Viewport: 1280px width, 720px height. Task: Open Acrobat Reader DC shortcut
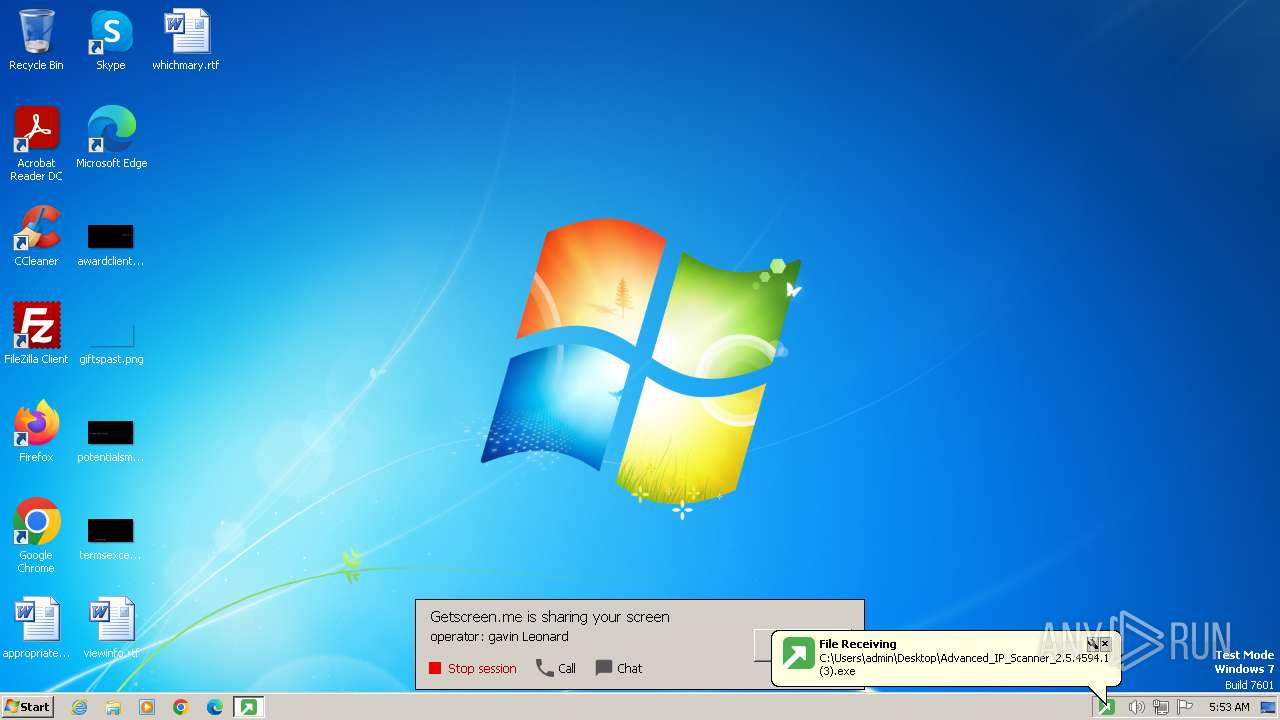[36, 144]
